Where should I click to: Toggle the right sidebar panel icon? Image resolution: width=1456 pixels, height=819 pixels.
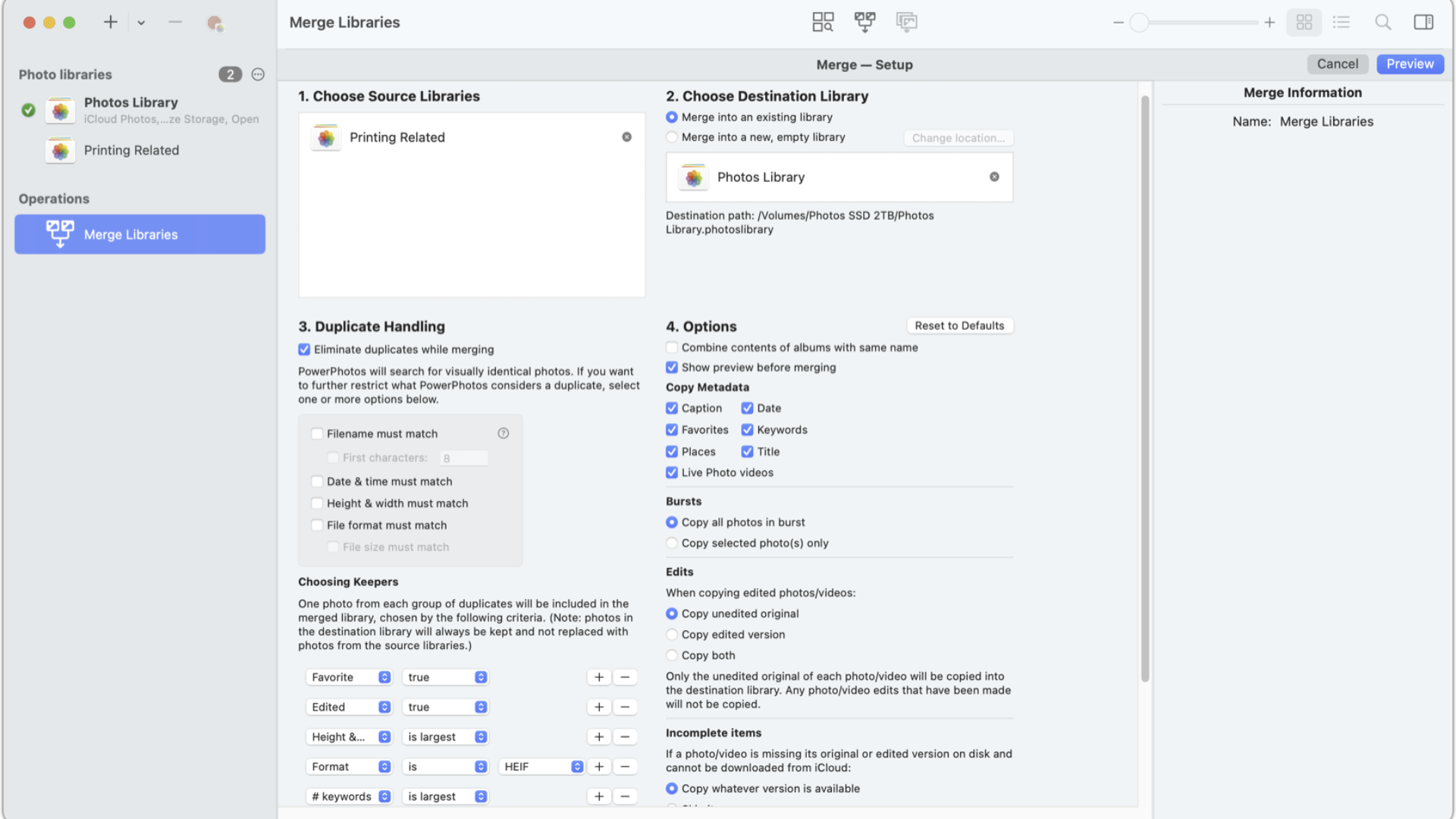click(x=1423, y=22)
